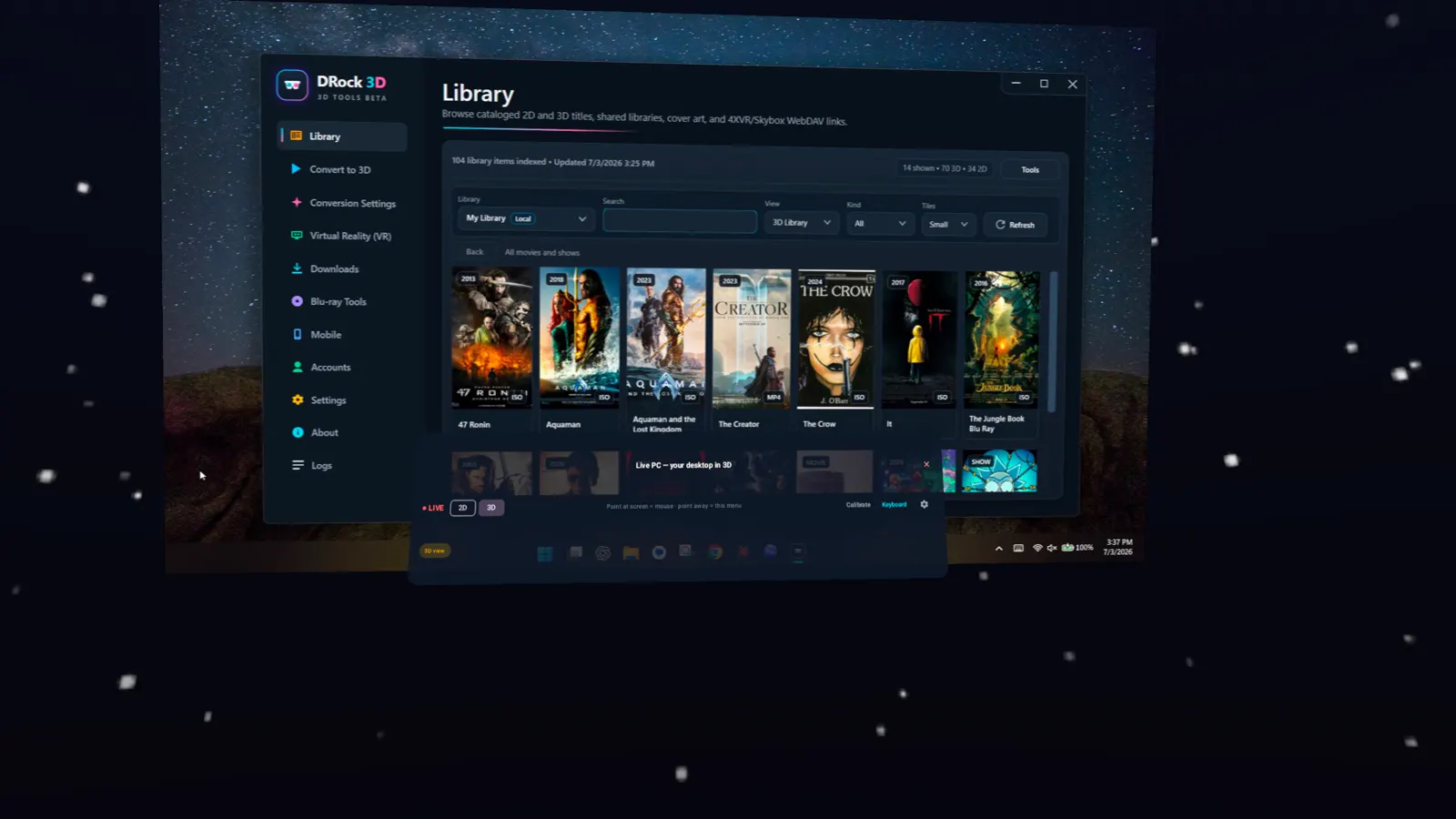The width and height of the screenshot is (1456, 819).
Task: Open The Creator poster
Action: pos(752,339)
